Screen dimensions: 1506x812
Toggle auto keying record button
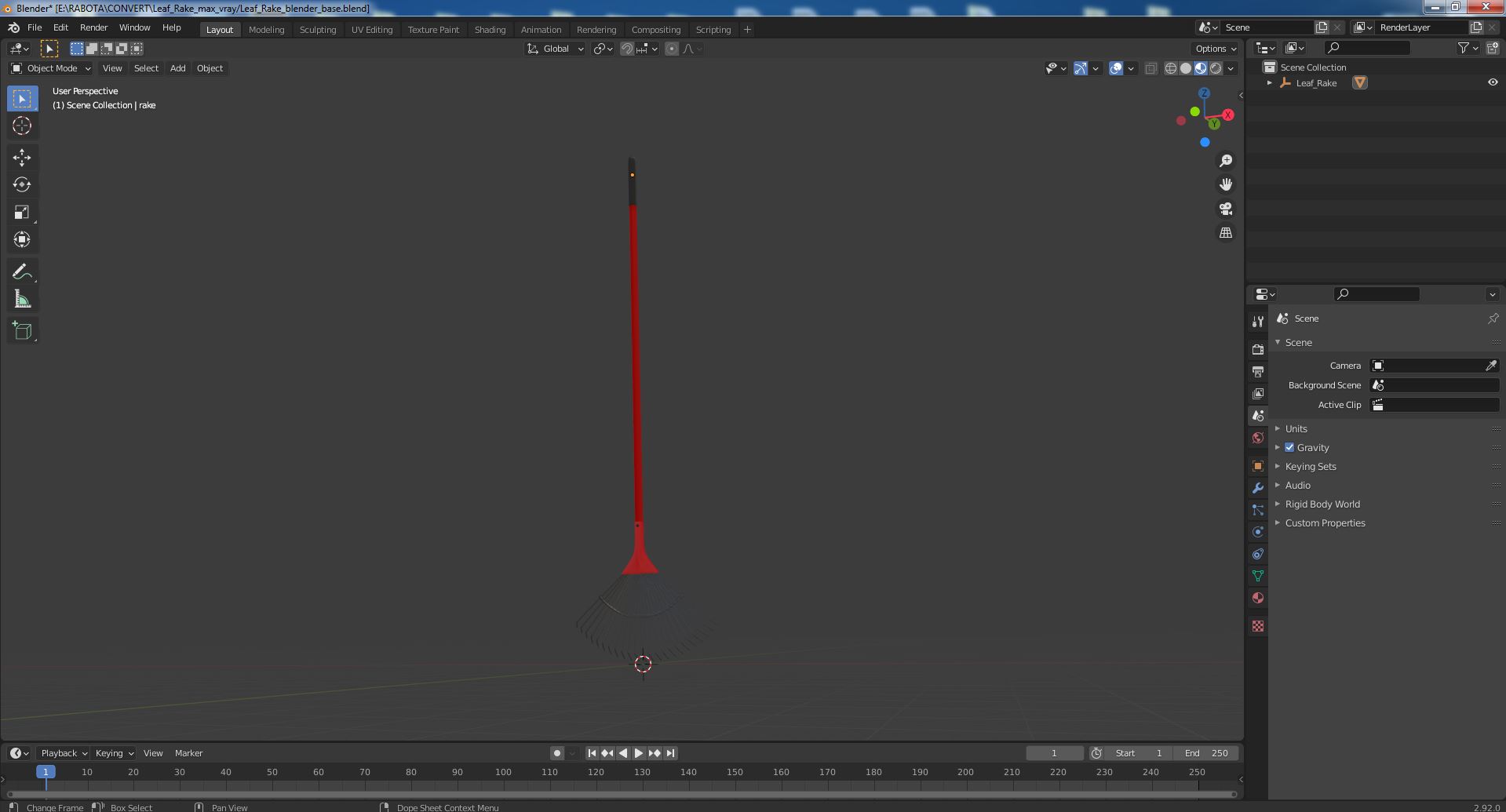[557, 753]
